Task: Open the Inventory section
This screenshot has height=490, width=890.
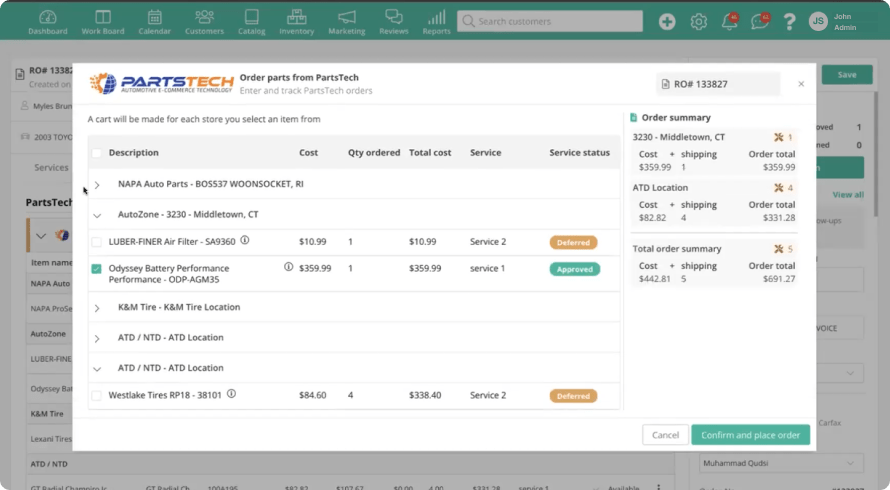Action: (x=296, y=22)
